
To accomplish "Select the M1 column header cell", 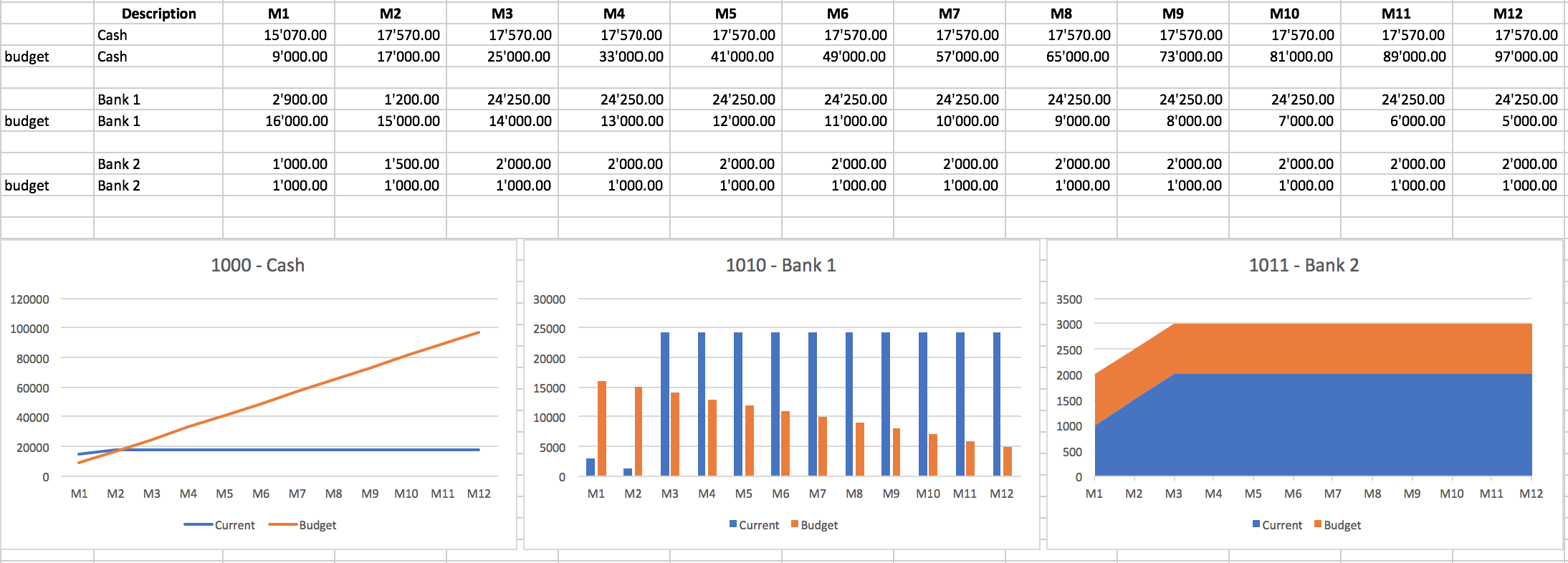I will tap(279, 14).
